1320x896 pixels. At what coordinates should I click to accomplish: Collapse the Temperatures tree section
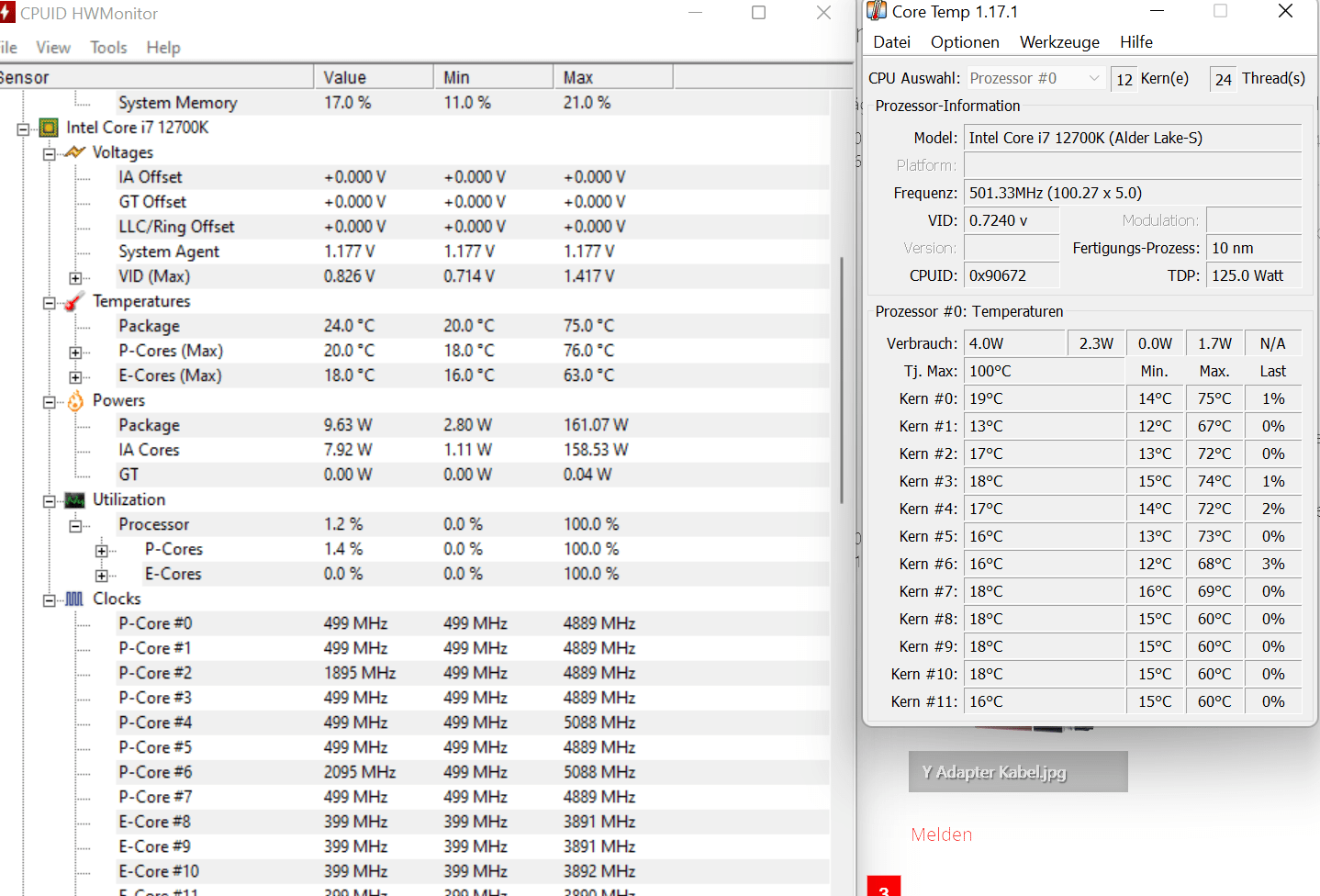pos(49,302)
